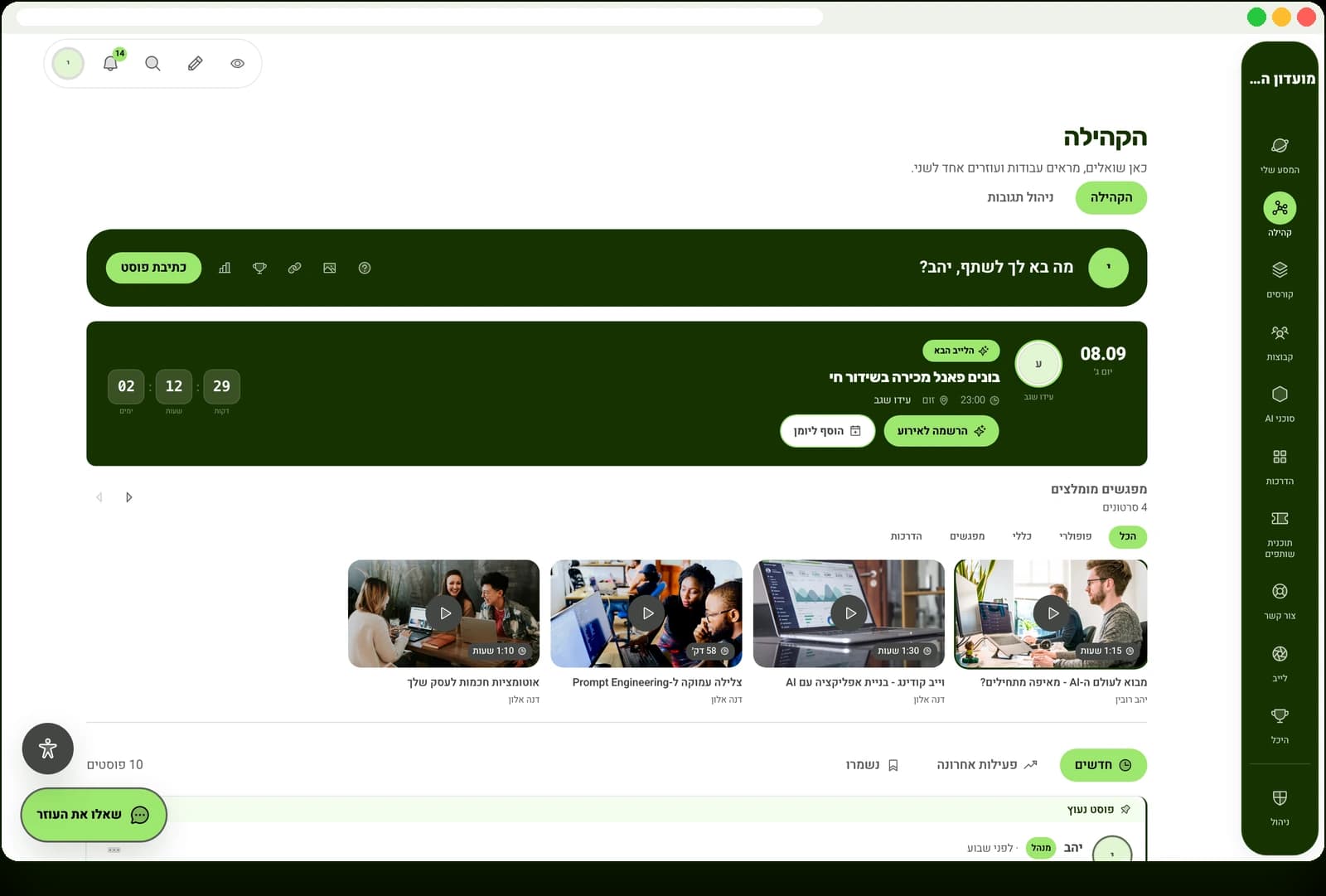Toggle the eye preview icon in top toolbar

coord(237,63)
